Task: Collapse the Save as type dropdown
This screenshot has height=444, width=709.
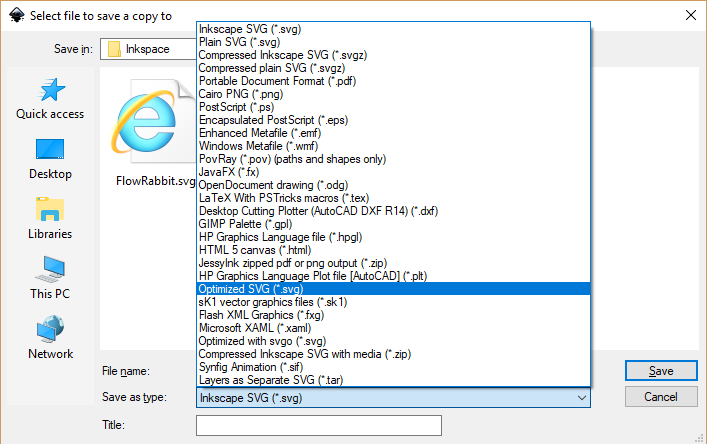Action: click(x=582, y=398)
